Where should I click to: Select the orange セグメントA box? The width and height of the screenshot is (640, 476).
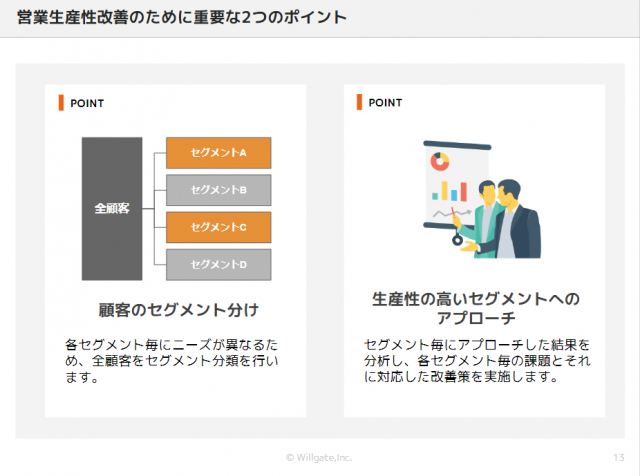click(218, 153)
